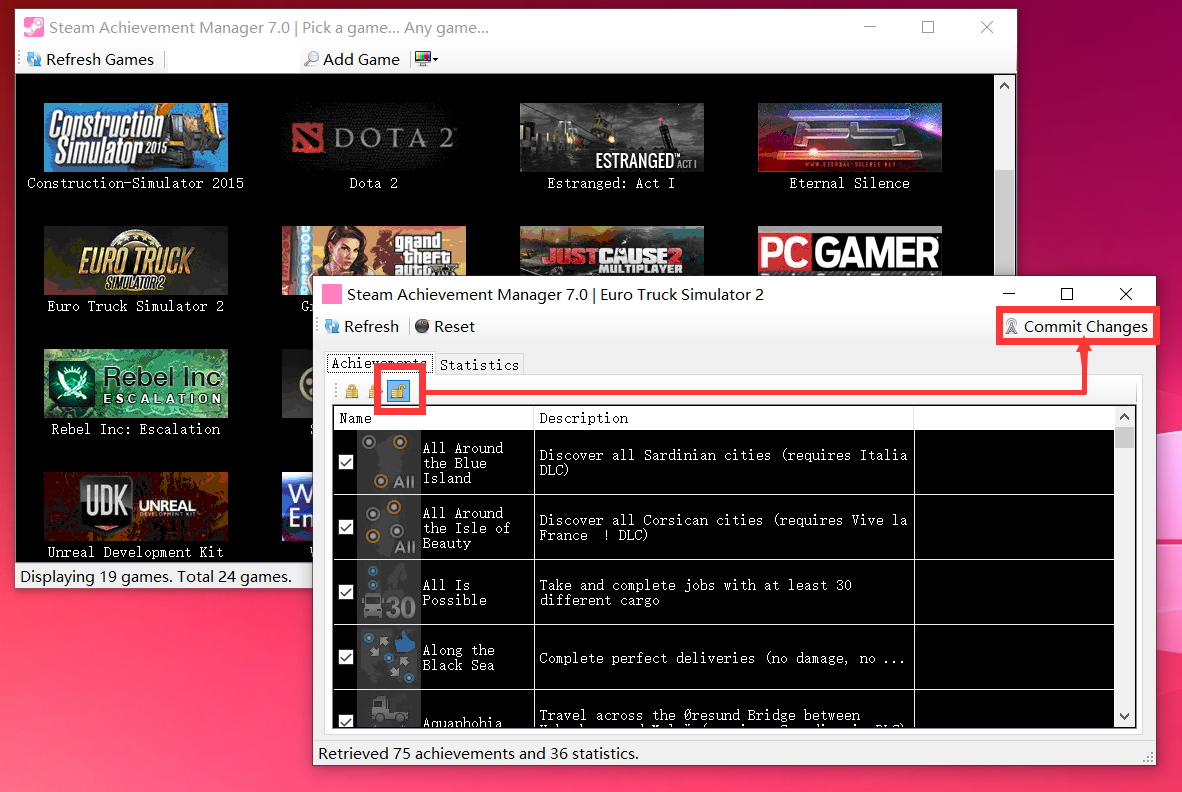Close the Pick a game window
The image size is (1182, 792).
[x=987, y=27]
